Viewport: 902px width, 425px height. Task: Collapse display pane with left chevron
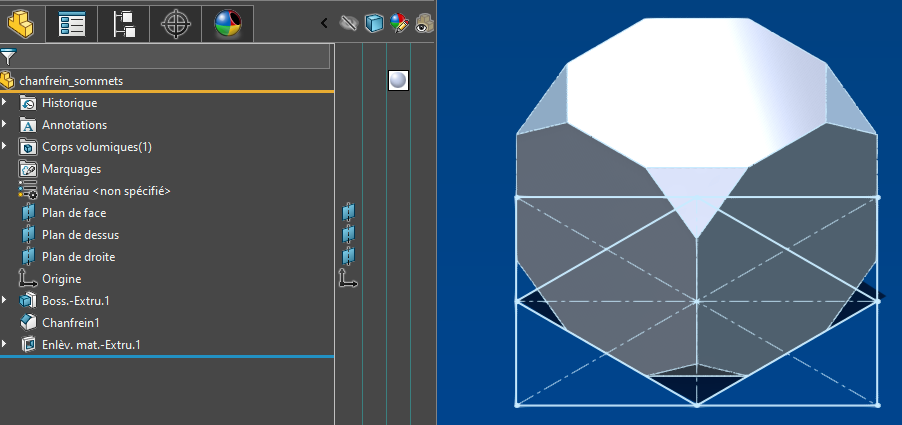click(324, 23)
